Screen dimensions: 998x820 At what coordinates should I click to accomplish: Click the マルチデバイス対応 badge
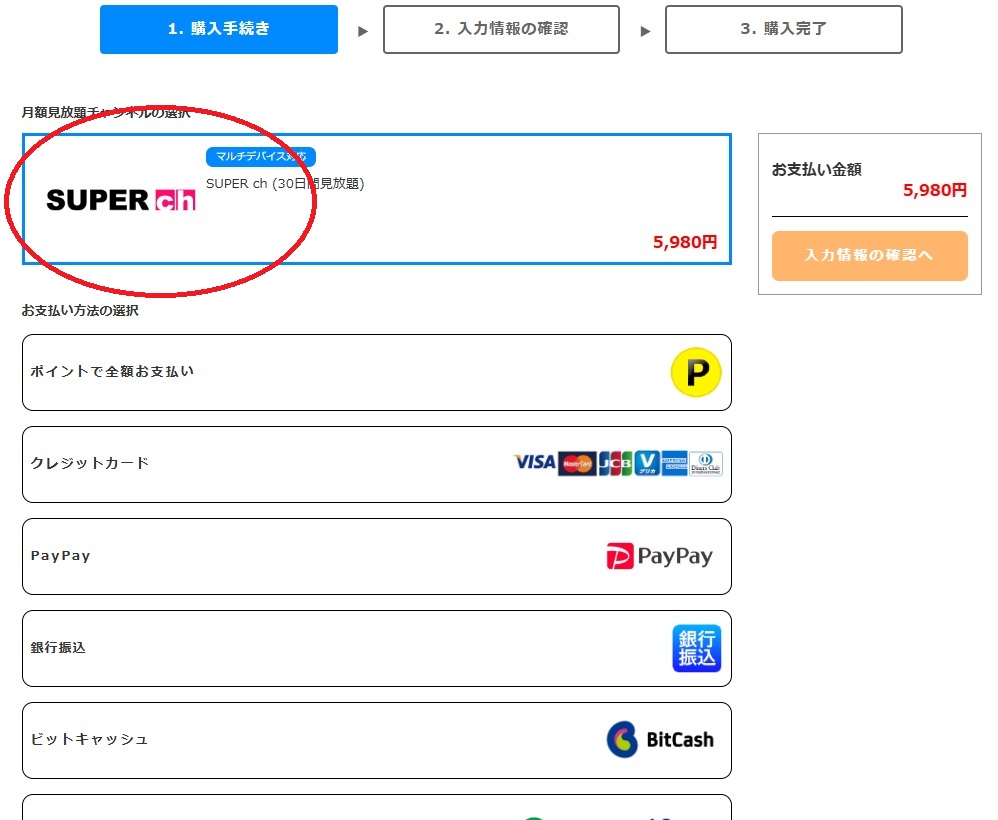tap(261, 157)
